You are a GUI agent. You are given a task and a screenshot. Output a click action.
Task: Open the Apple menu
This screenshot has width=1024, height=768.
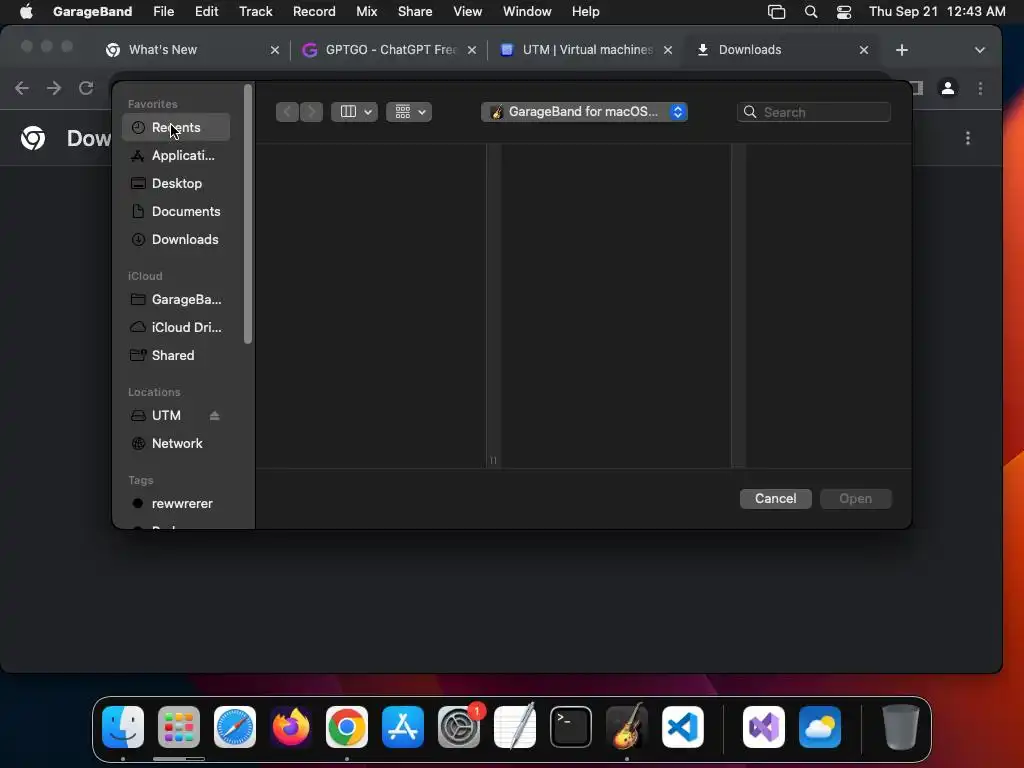[x=26, y=12]
